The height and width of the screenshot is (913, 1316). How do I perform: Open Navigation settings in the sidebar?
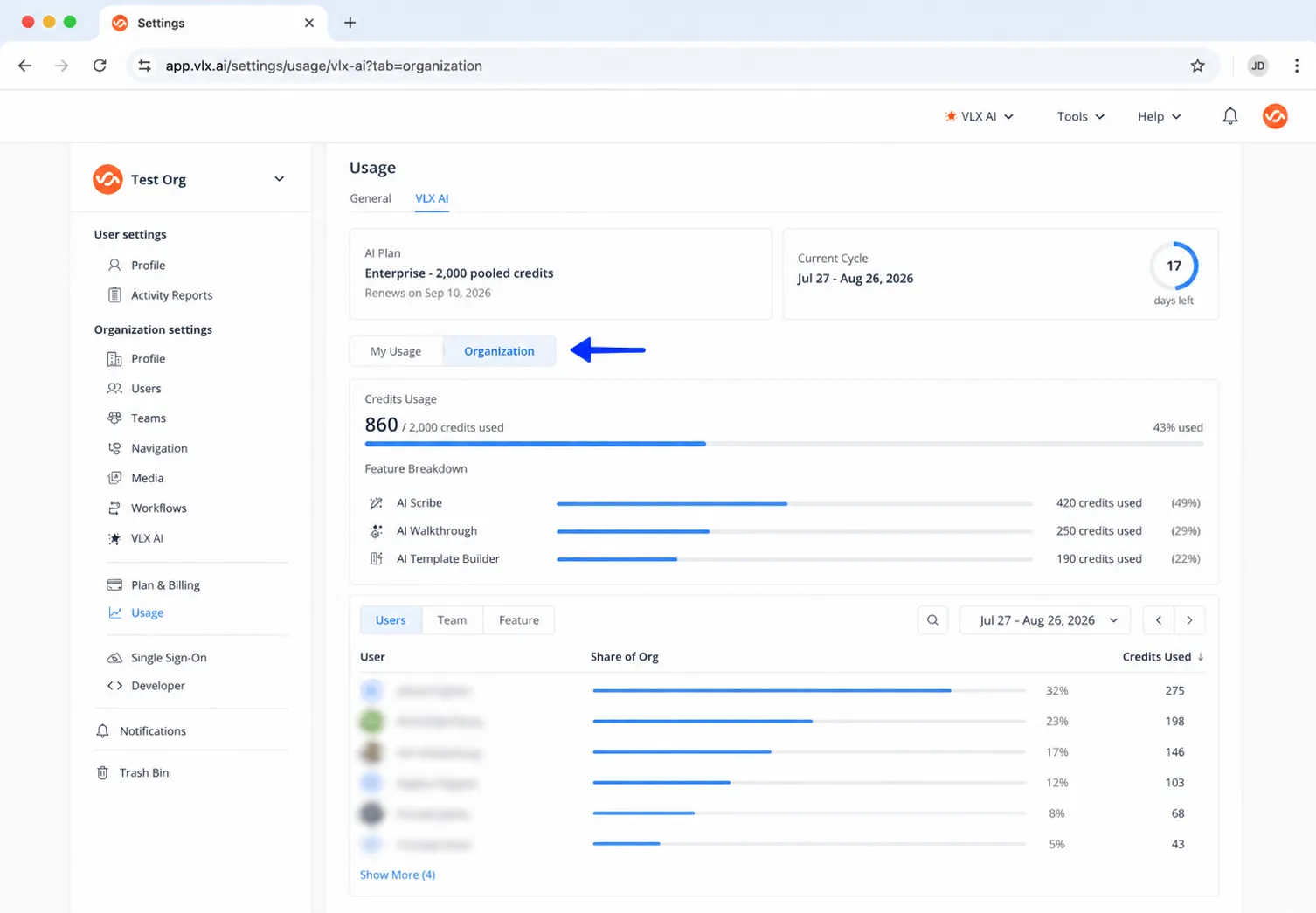click(x=147, y=448)
